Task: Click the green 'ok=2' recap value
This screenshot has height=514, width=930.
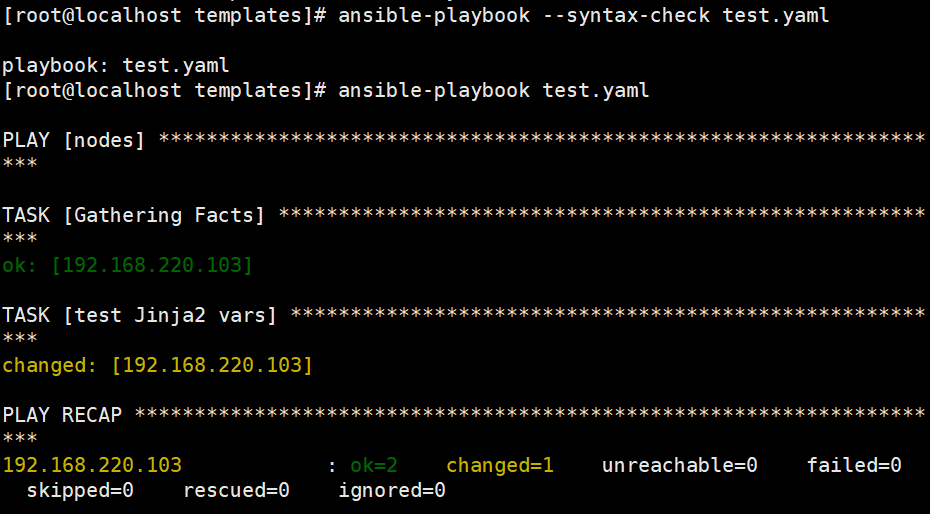Action: pos(374,465)
